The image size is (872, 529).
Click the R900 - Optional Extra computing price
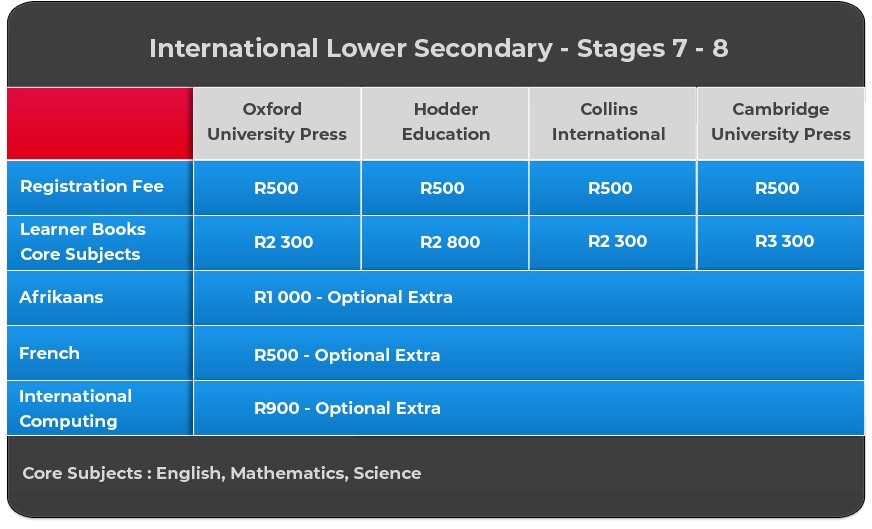coord(347,409)
